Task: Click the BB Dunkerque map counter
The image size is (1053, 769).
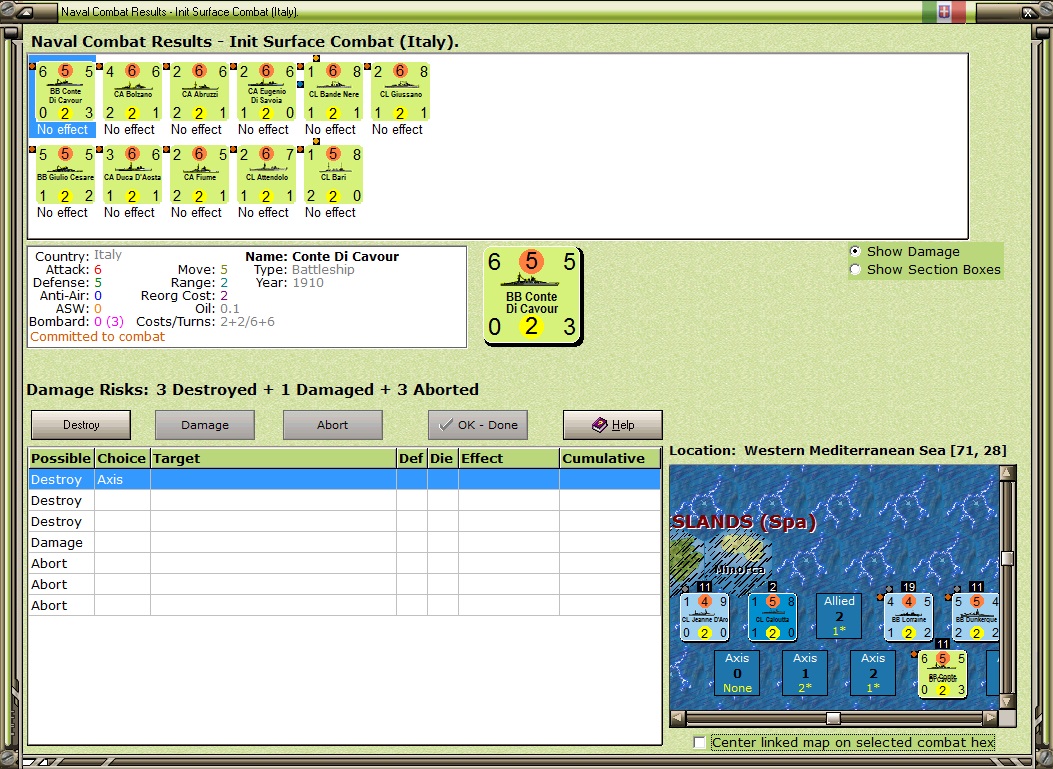Action: click(x=976, y=617)
